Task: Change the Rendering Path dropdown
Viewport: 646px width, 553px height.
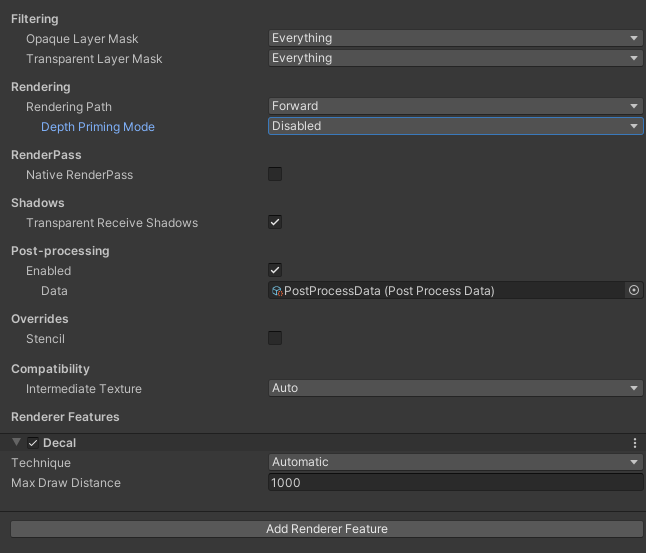Action: 455,106
